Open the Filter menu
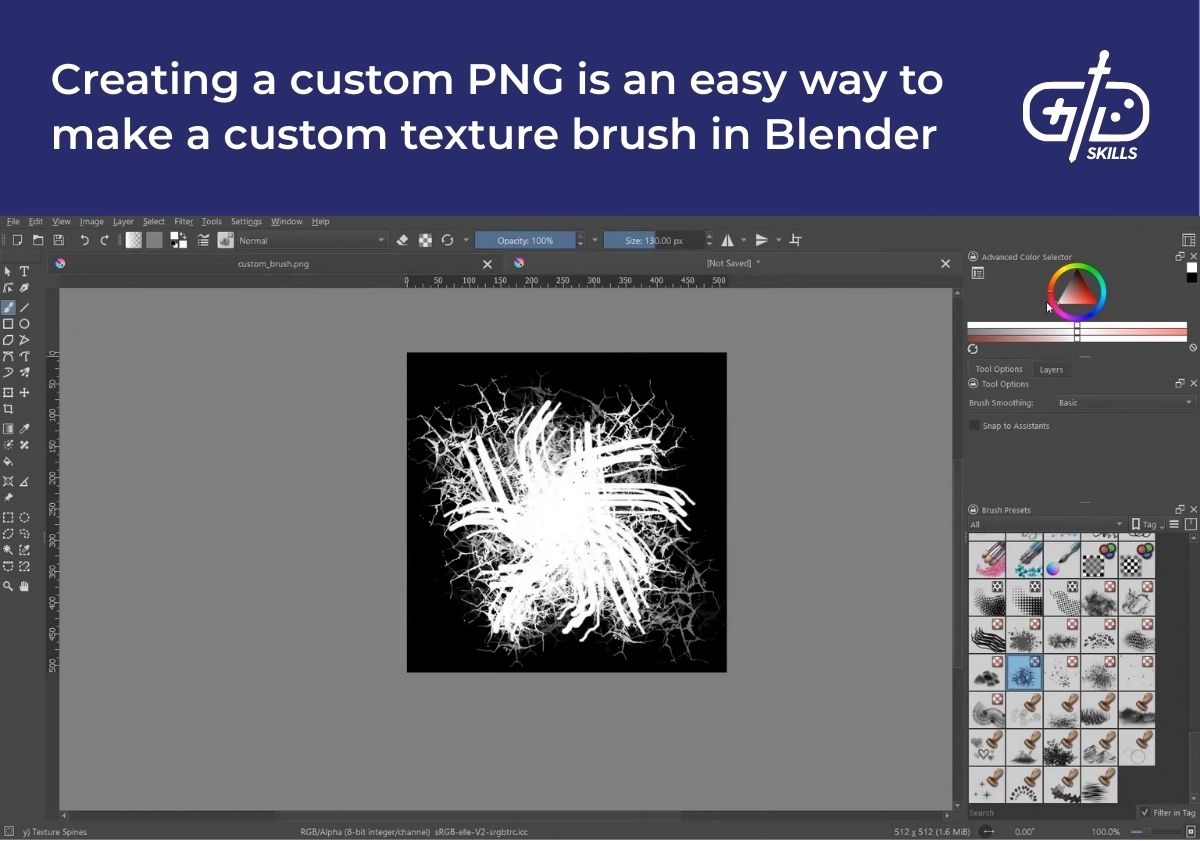 point(183,221)
